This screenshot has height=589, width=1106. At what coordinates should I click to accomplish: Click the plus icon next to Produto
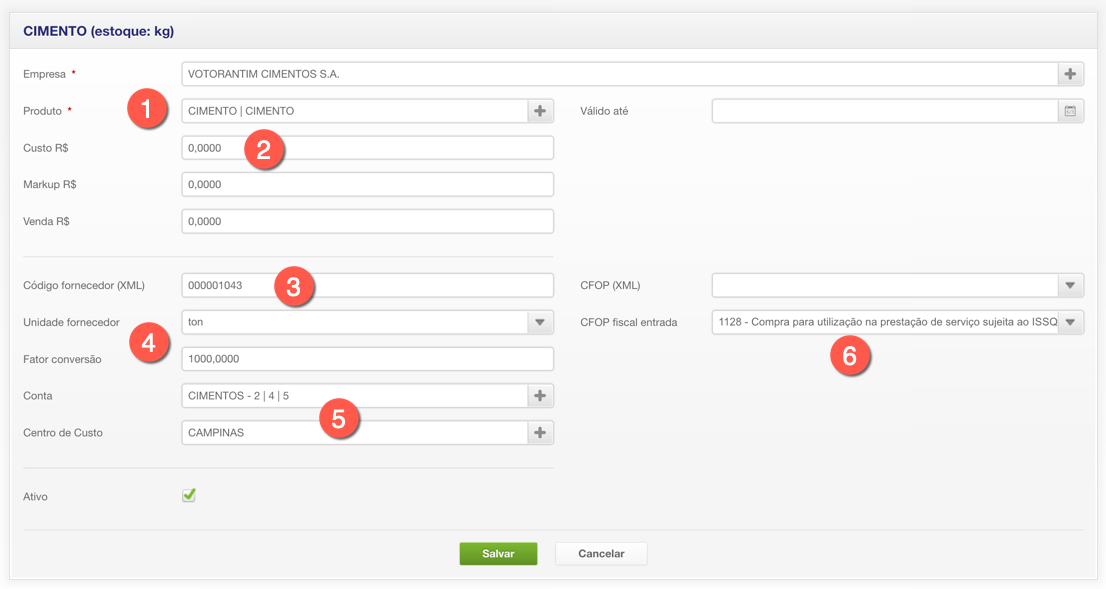(540, 111)
